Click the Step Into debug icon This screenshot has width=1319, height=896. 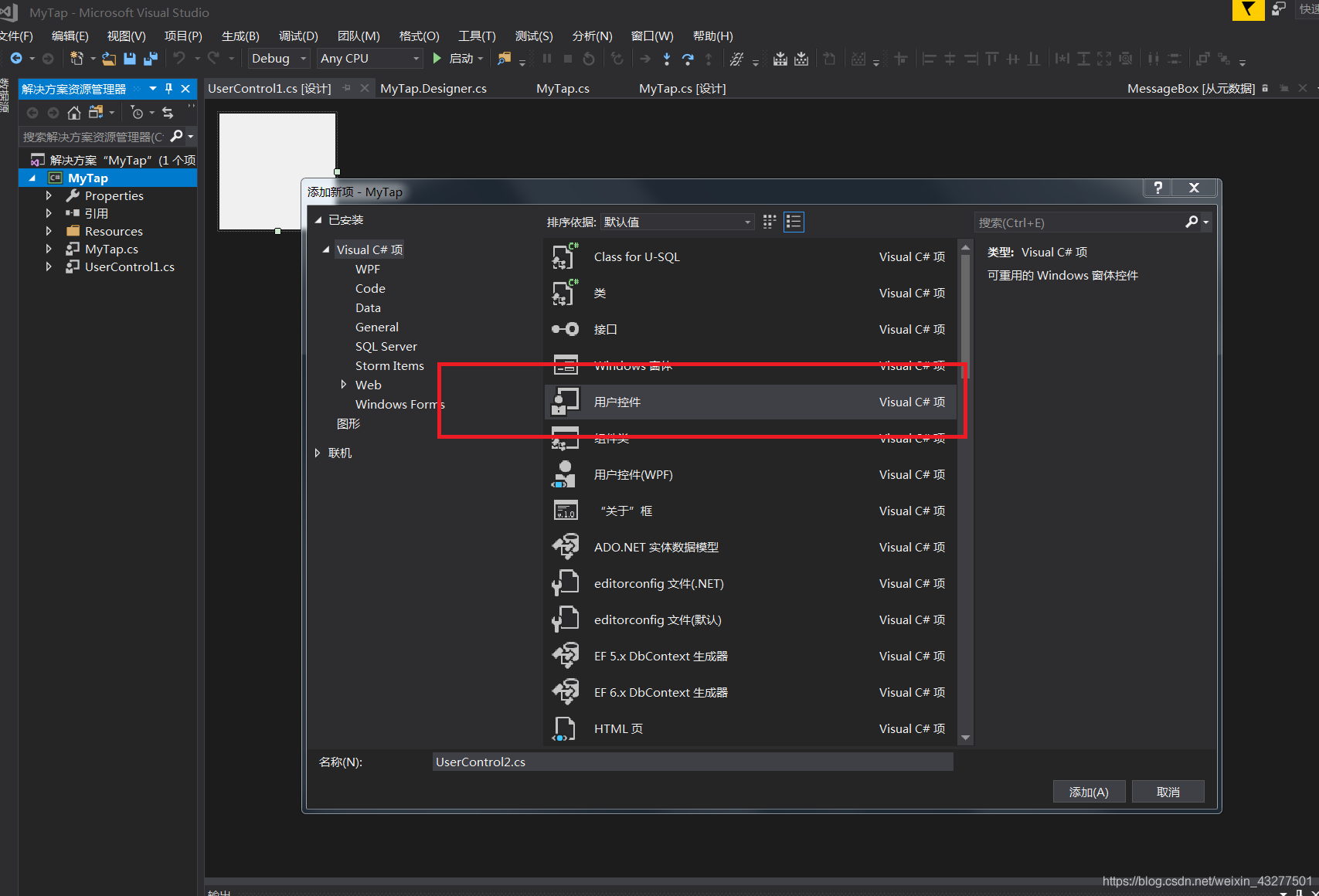click(667, 59)
